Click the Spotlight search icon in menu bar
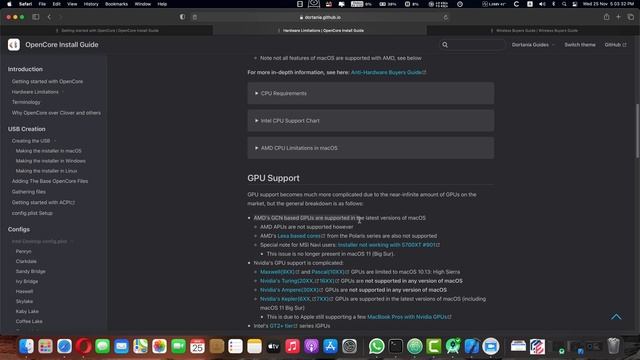640x360 pixels. (x=564, y=4)
